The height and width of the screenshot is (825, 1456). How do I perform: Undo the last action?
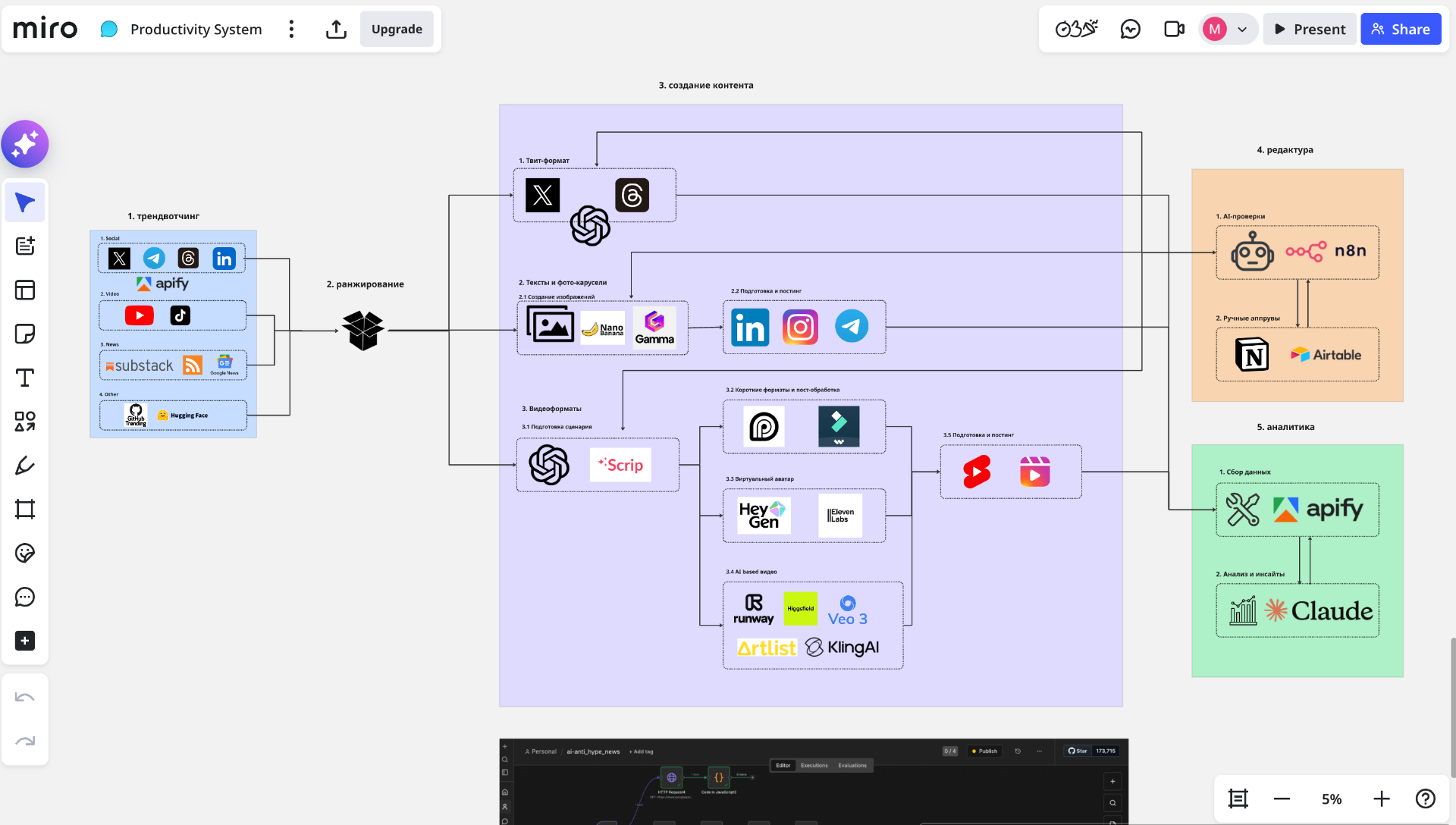pos(25,698)
